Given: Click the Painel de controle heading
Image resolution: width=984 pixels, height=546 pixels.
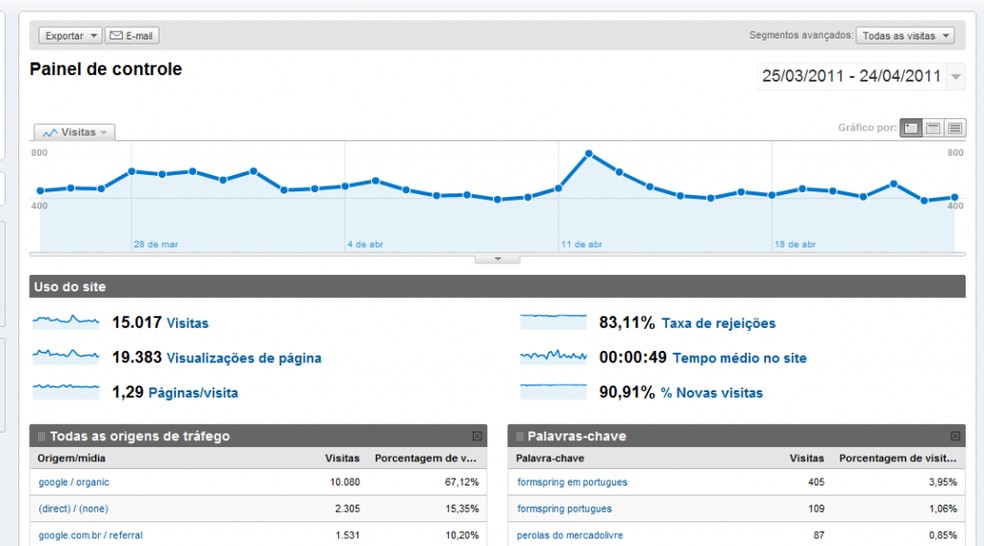Looking at the screenshot, I should tap(105, 69).
